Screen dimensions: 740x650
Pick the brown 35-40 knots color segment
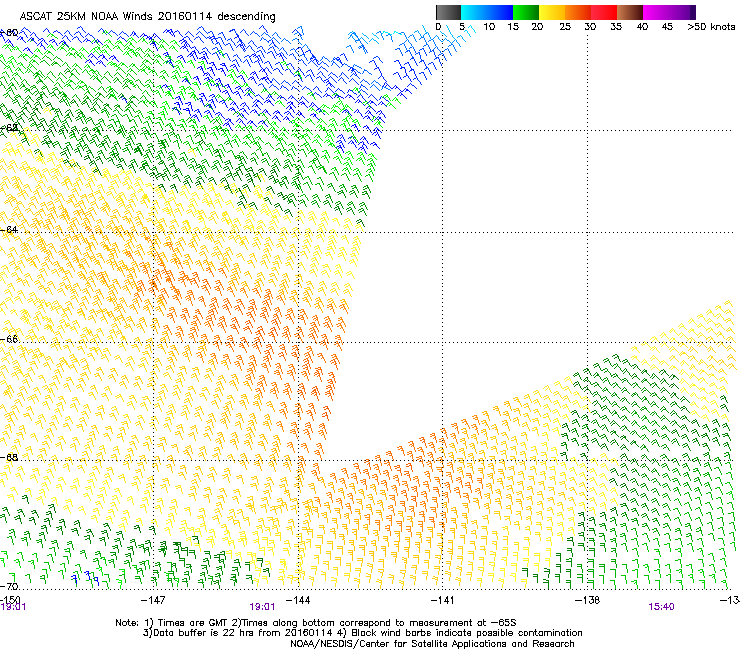pos(630,12)
